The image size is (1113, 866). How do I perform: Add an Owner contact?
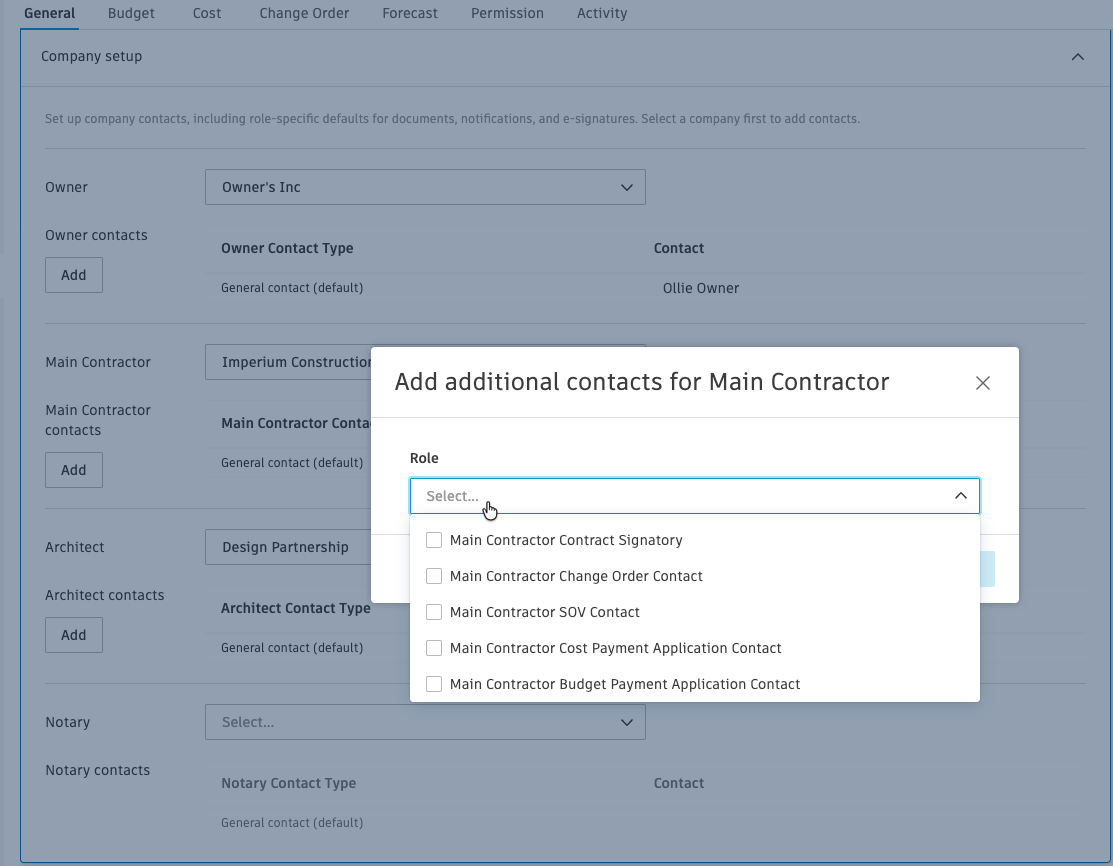click(x=74, y=275)
